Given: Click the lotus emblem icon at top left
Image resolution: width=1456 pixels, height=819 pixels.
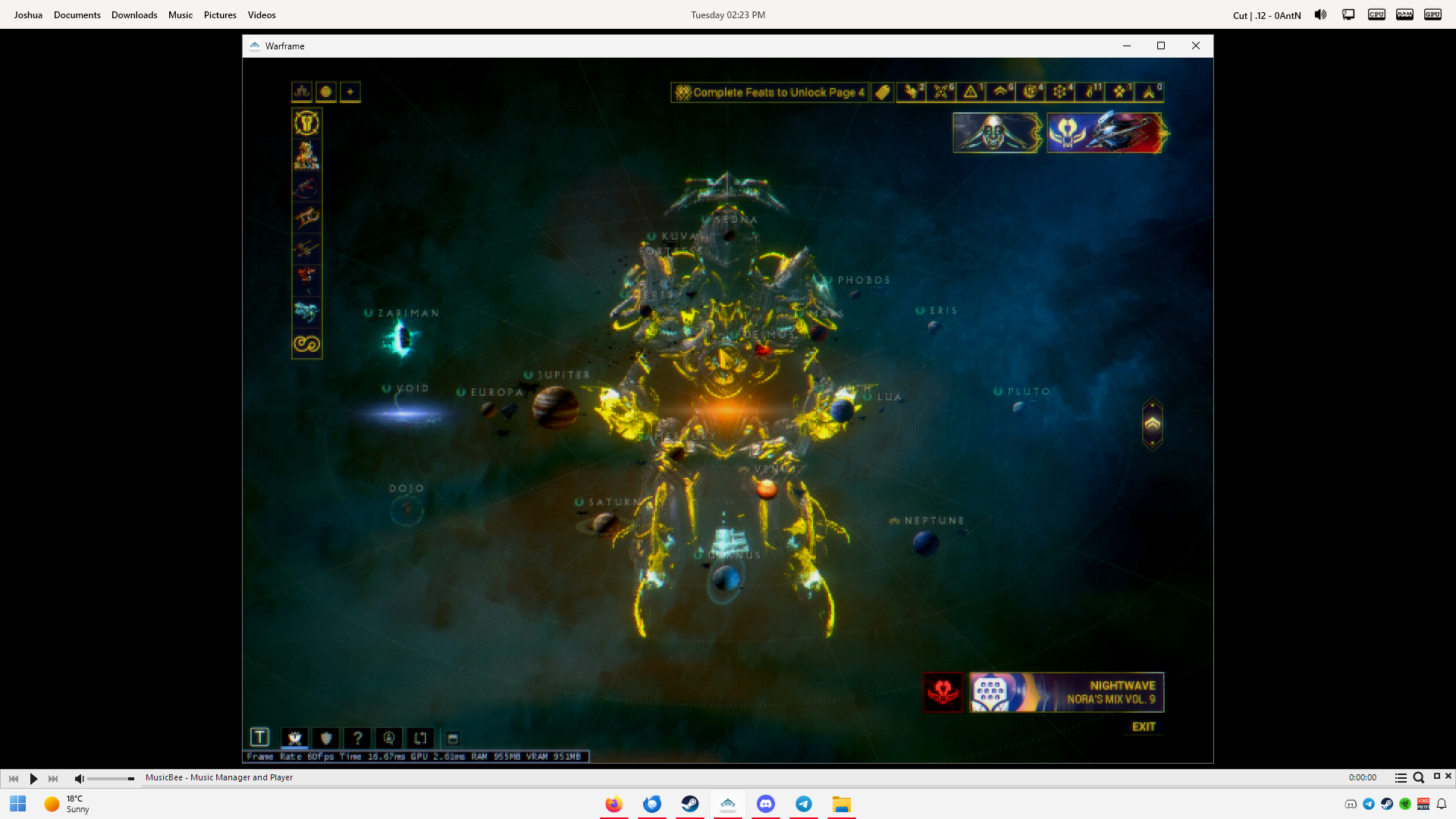Looking at the screenshot, I should (x=302, y=92).
